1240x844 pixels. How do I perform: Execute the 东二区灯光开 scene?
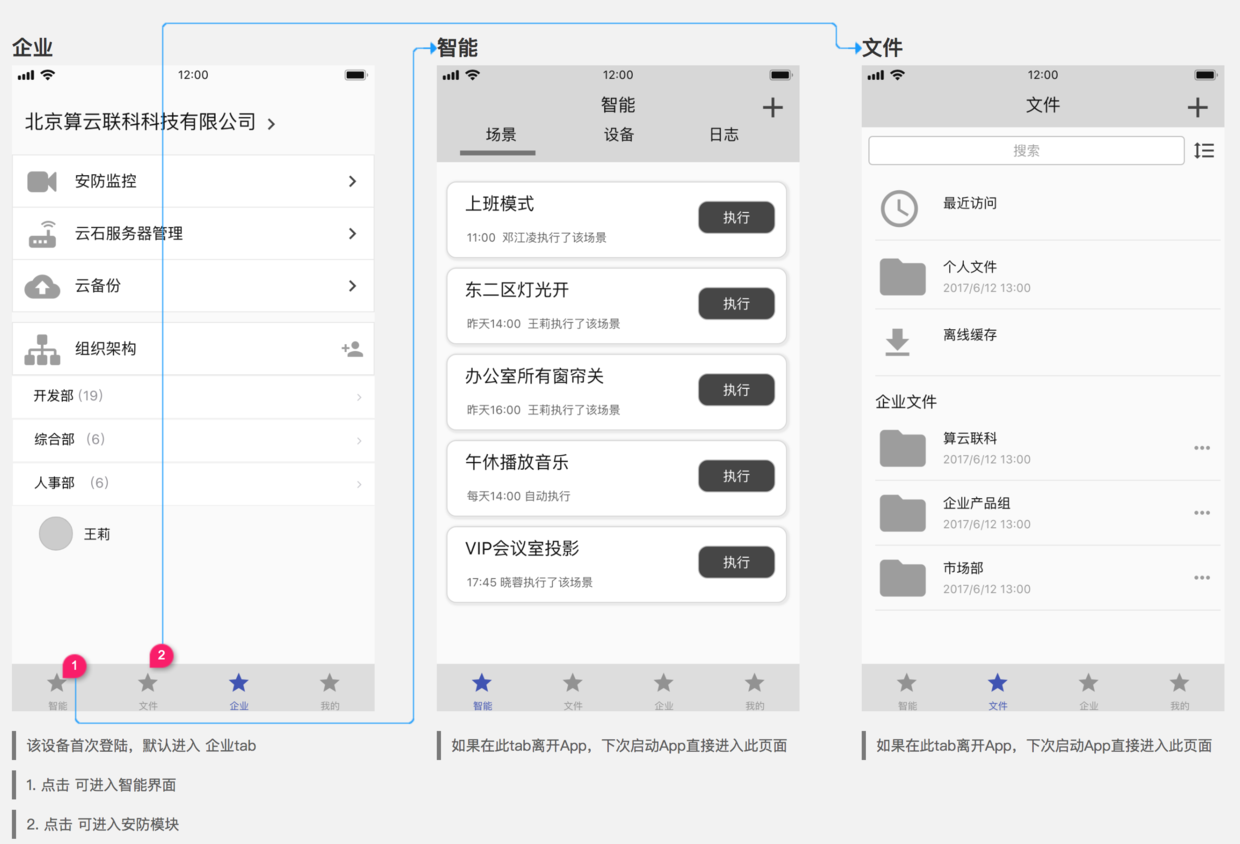(736, 303)
